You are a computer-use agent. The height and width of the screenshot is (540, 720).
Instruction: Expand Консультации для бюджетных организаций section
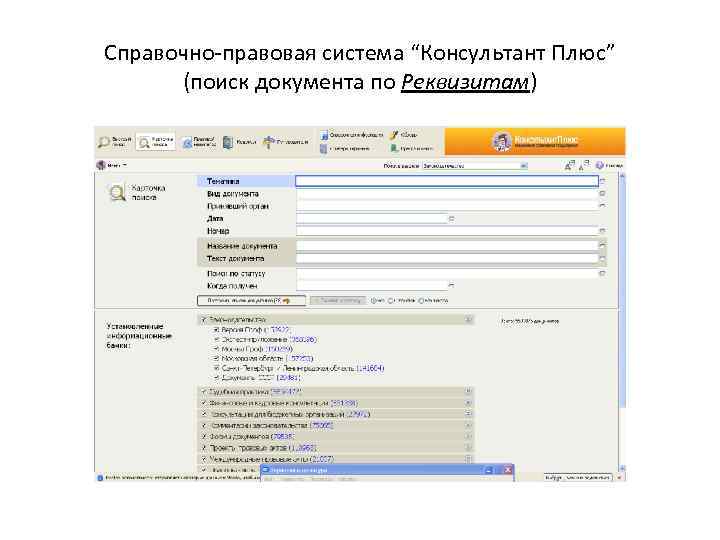point(468,414)
